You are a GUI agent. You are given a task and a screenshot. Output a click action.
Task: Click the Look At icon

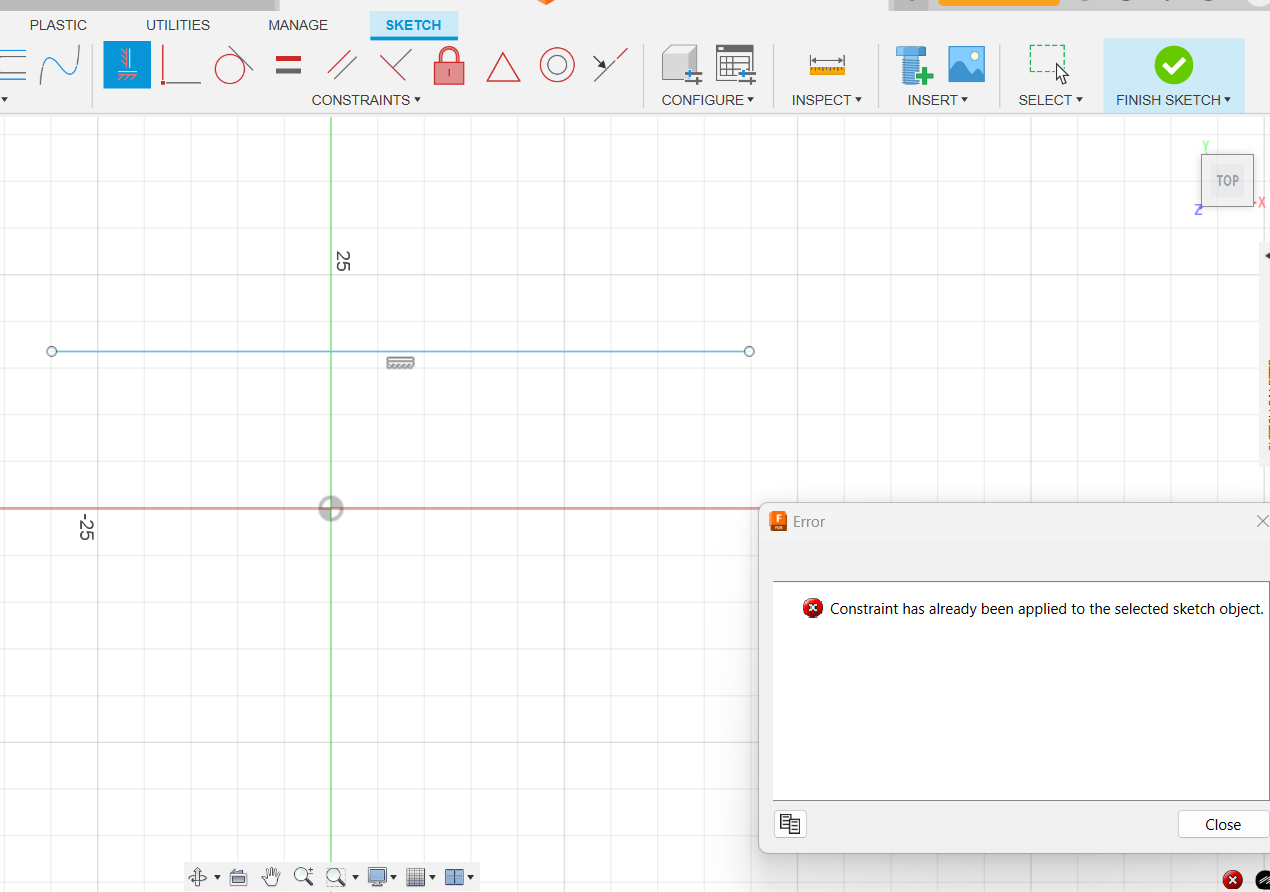[x=238, y=877]
